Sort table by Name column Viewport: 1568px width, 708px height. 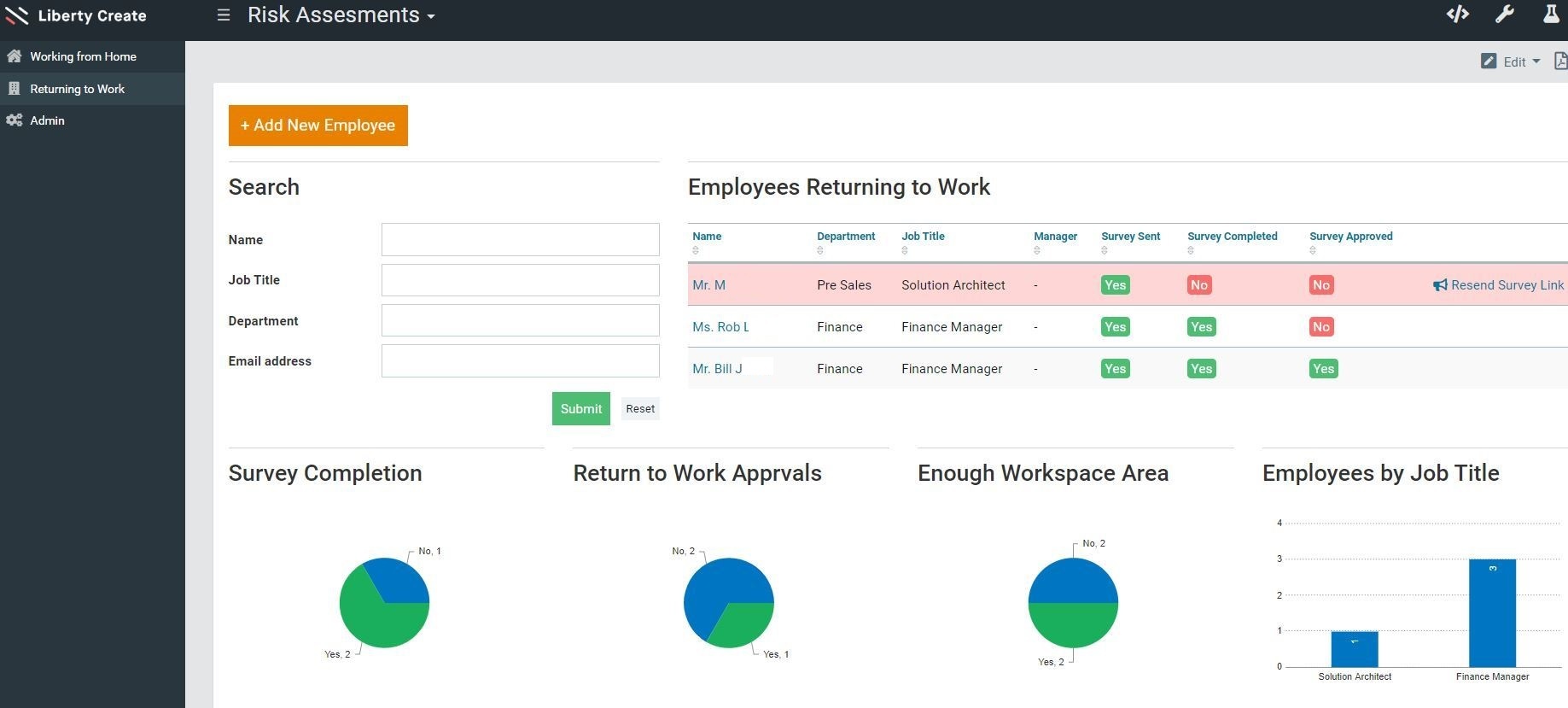(x=707, y=237)
